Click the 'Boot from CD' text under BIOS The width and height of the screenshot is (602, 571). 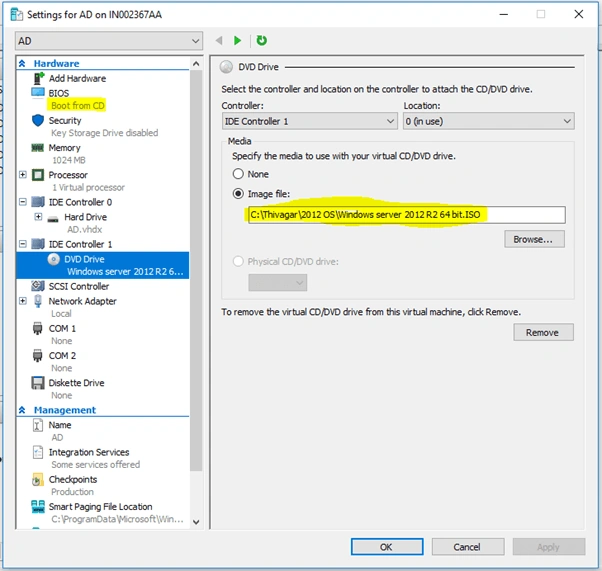(x=78, y=106)
